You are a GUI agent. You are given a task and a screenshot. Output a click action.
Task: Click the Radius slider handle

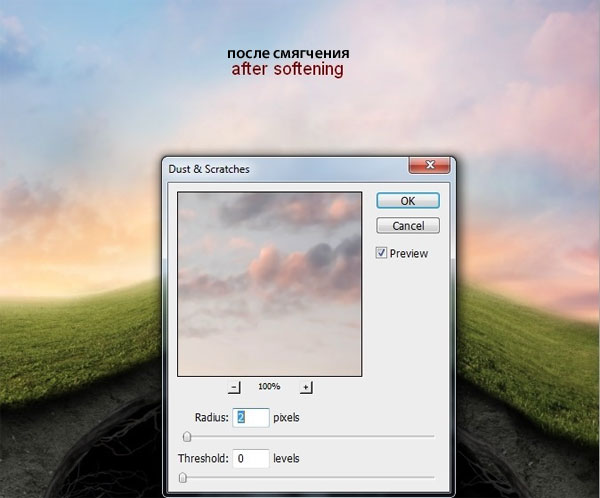pos(187,436)
